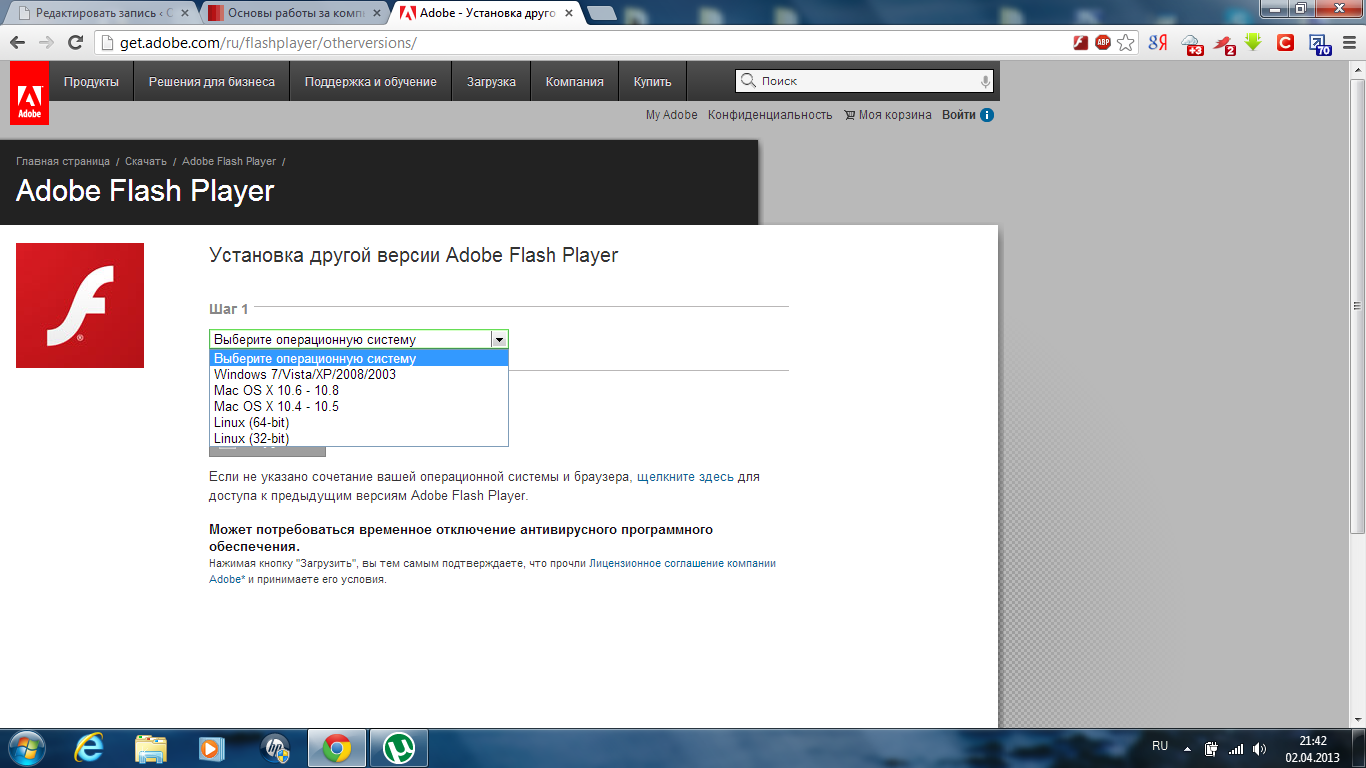Select the highlighted 'Выберите операционную систему' option
Viewport: 1366px width, 768px height.
tap(359, 358)
